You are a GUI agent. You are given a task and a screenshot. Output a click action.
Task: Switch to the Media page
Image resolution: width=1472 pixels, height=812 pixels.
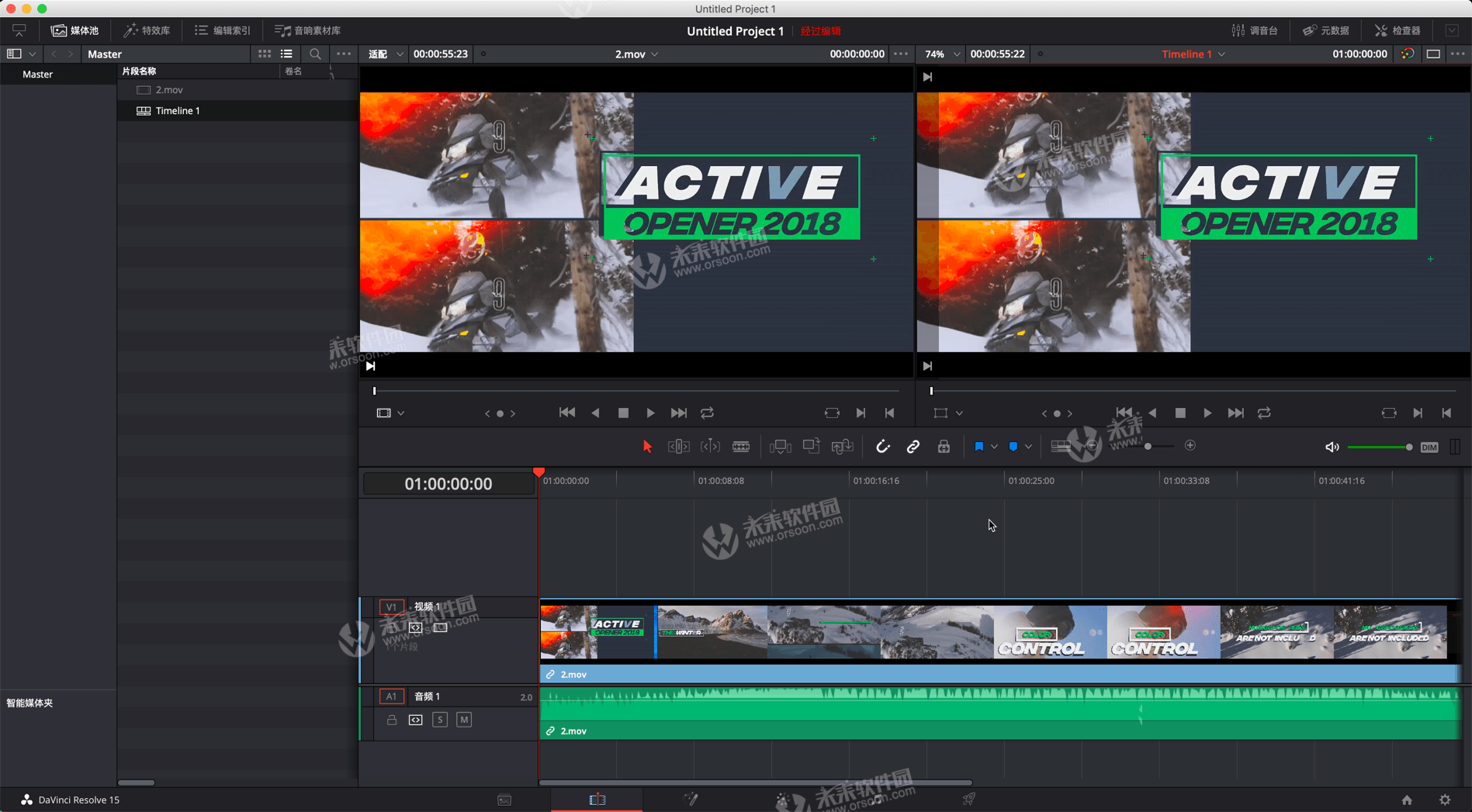click(504, 800)
